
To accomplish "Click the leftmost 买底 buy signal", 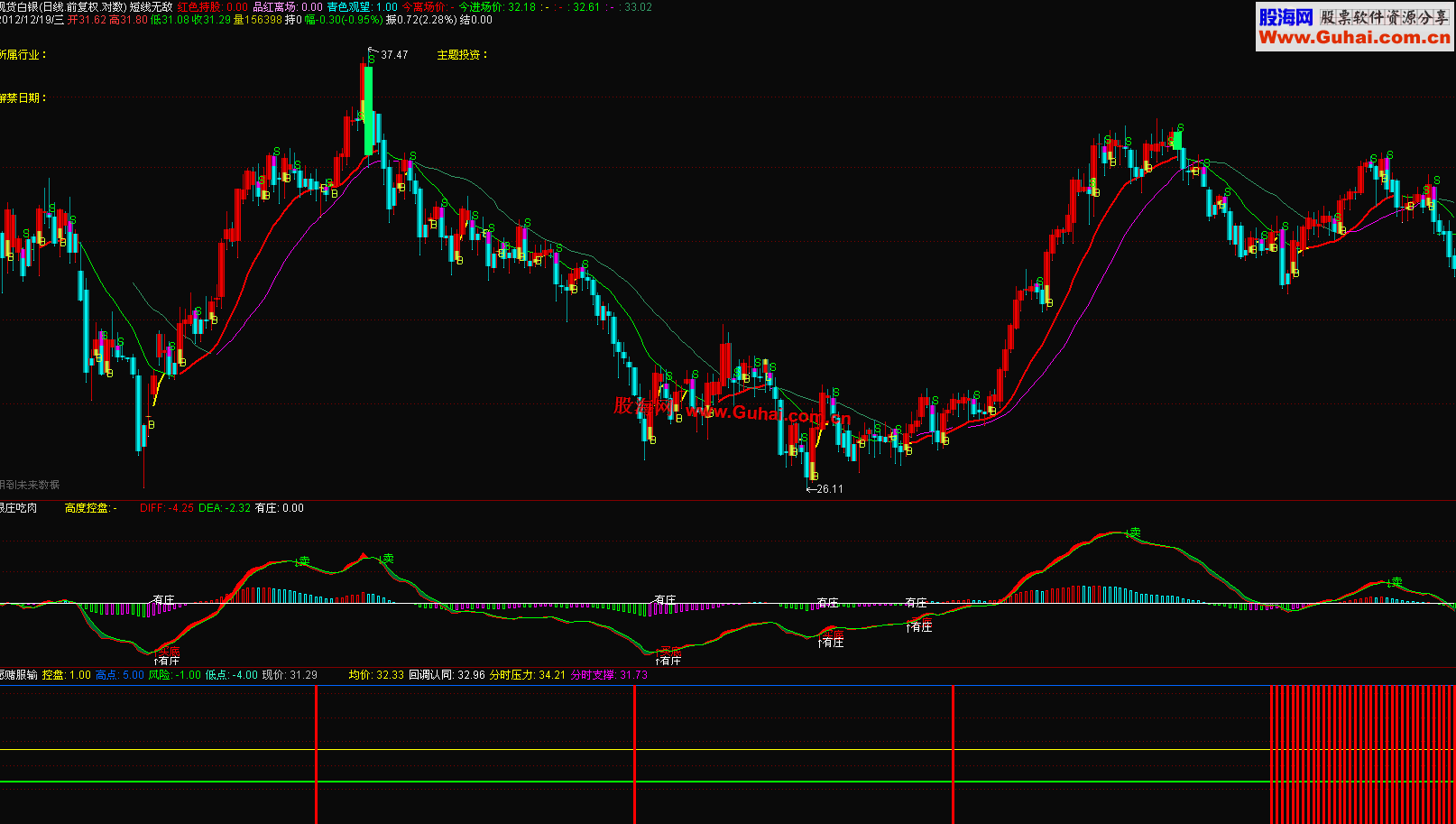I will [169, 652].
